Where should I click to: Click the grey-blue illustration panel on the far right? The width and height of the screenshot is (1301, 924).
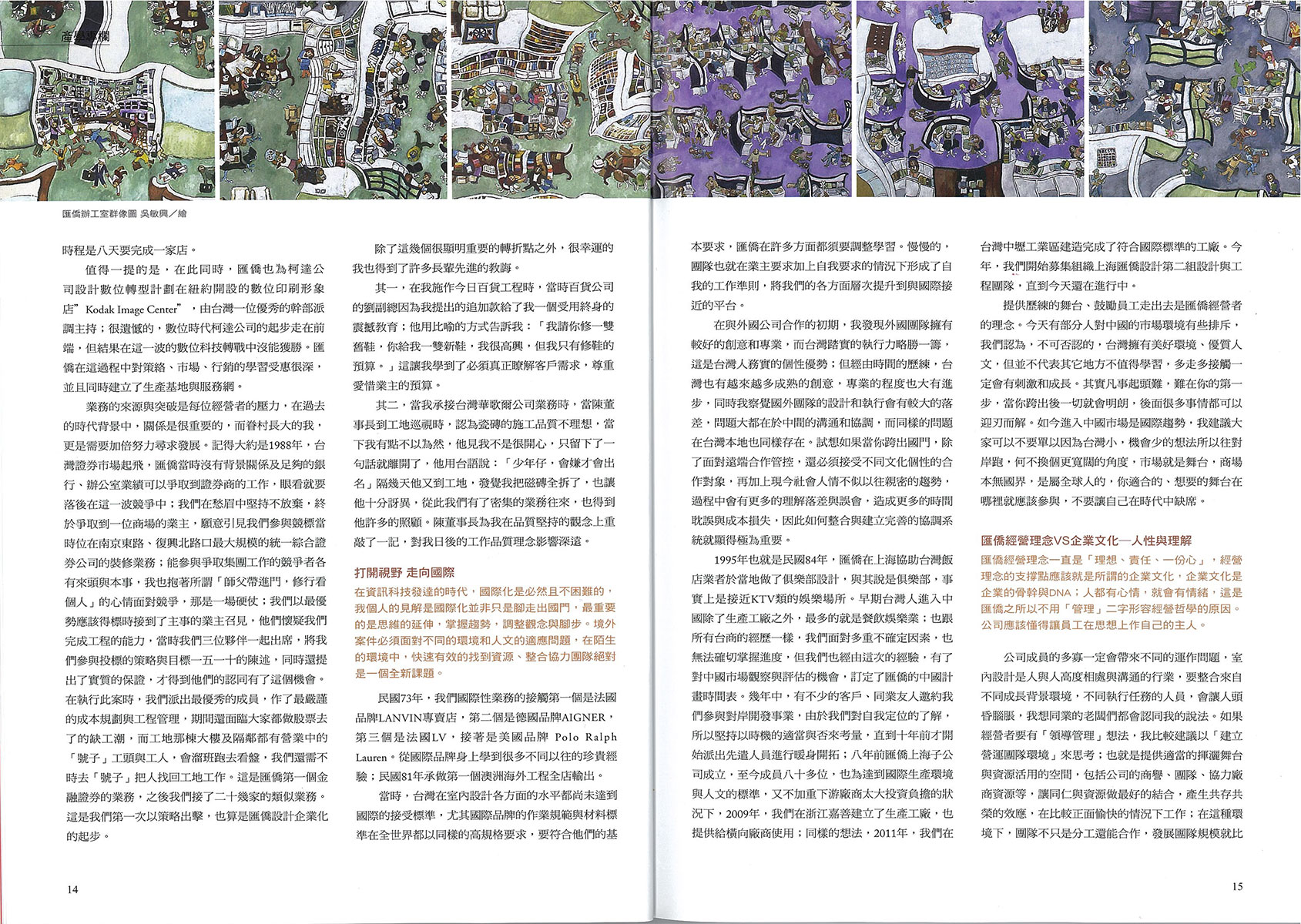1195,100
